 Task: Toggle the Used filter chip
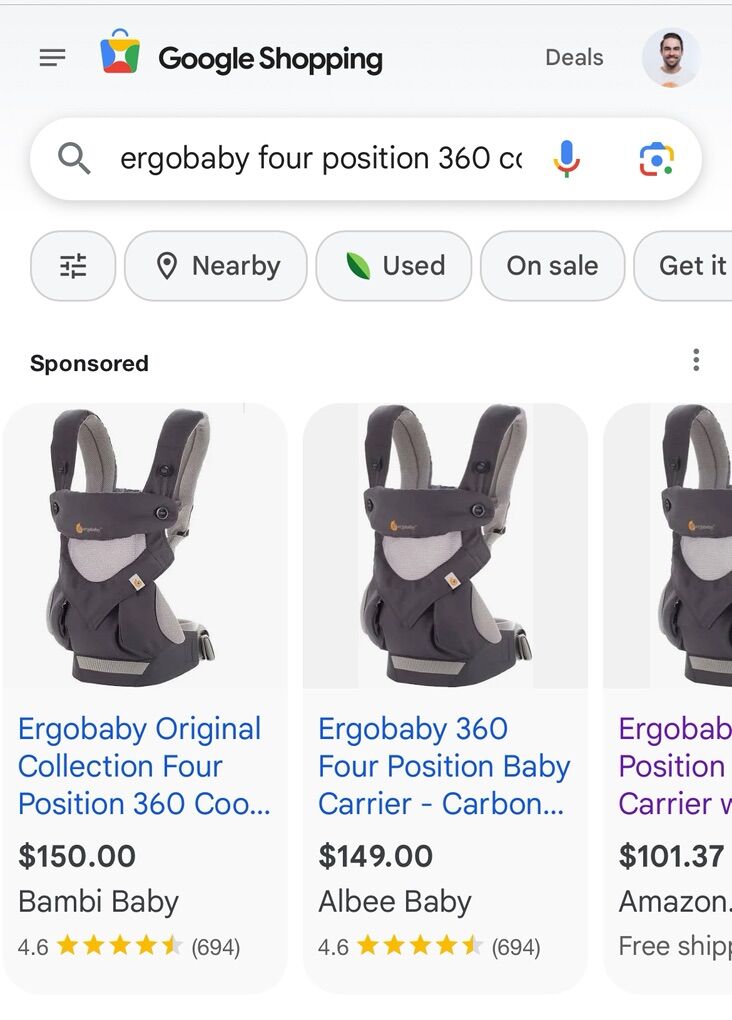coord(394,266)
